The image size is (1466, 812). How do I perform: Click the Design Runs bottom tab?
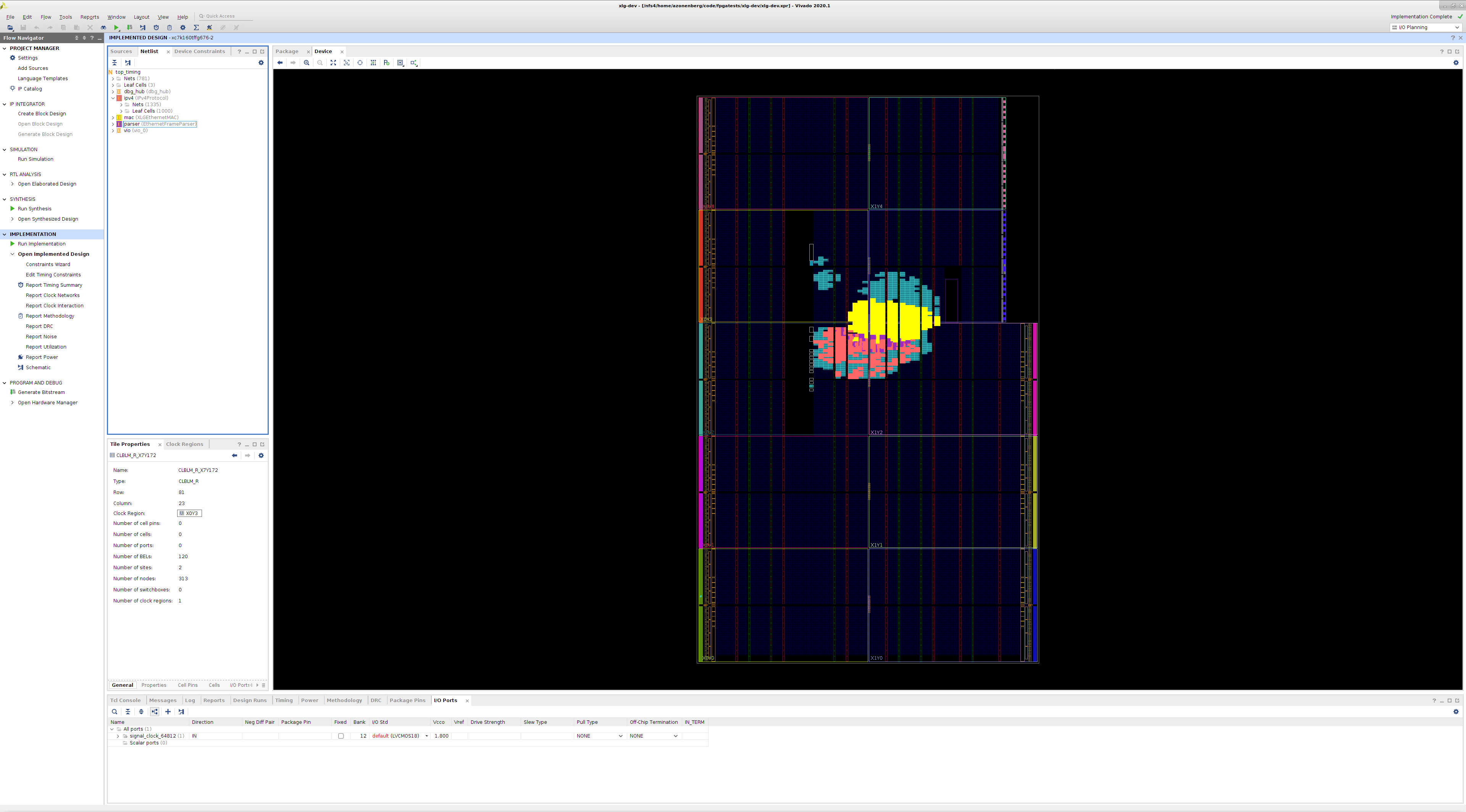[x=249, y=701]
